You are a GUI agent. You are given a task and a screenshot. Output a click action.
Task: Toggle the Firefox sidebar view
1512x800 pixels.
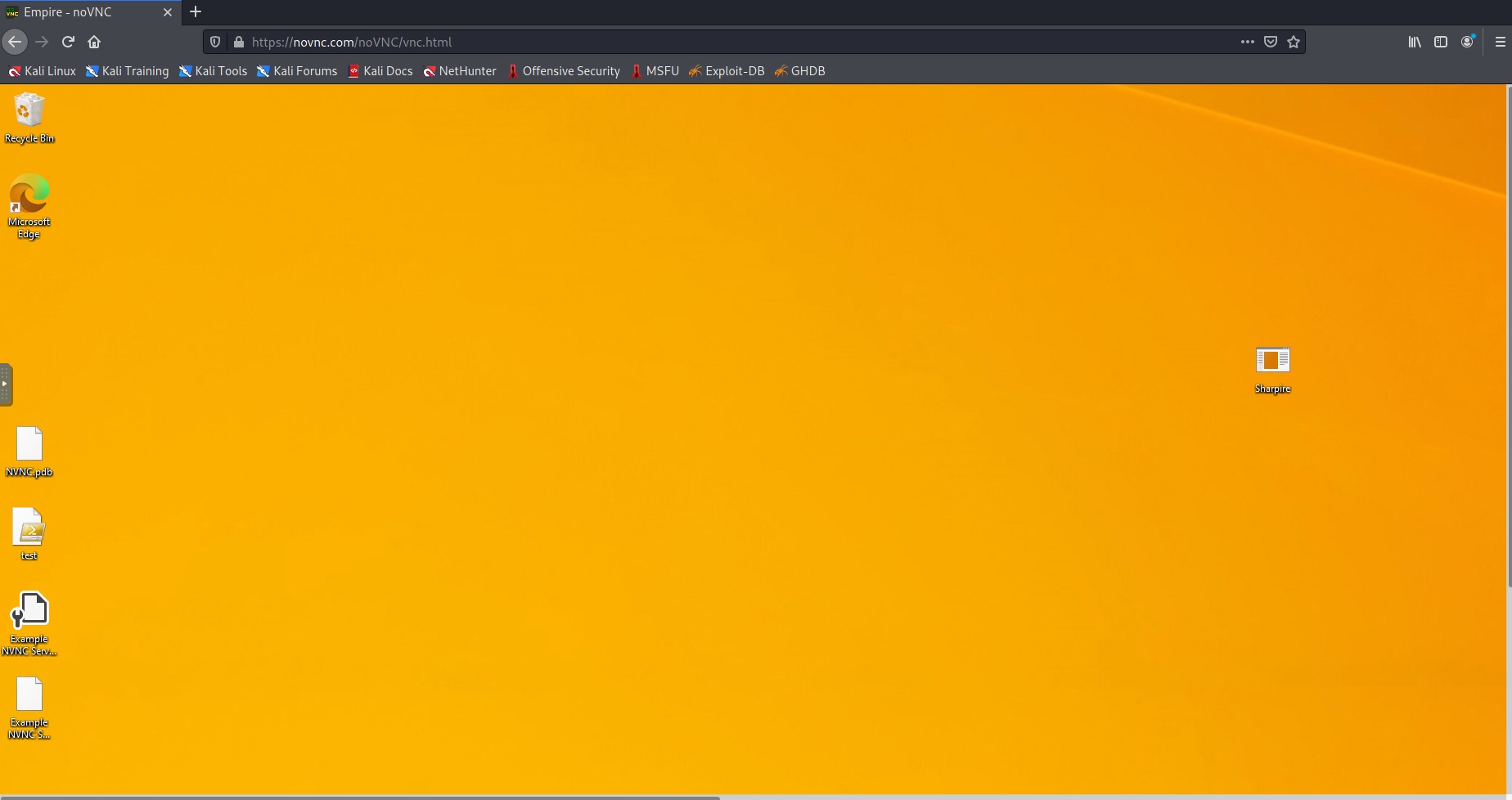(1441, 42)
